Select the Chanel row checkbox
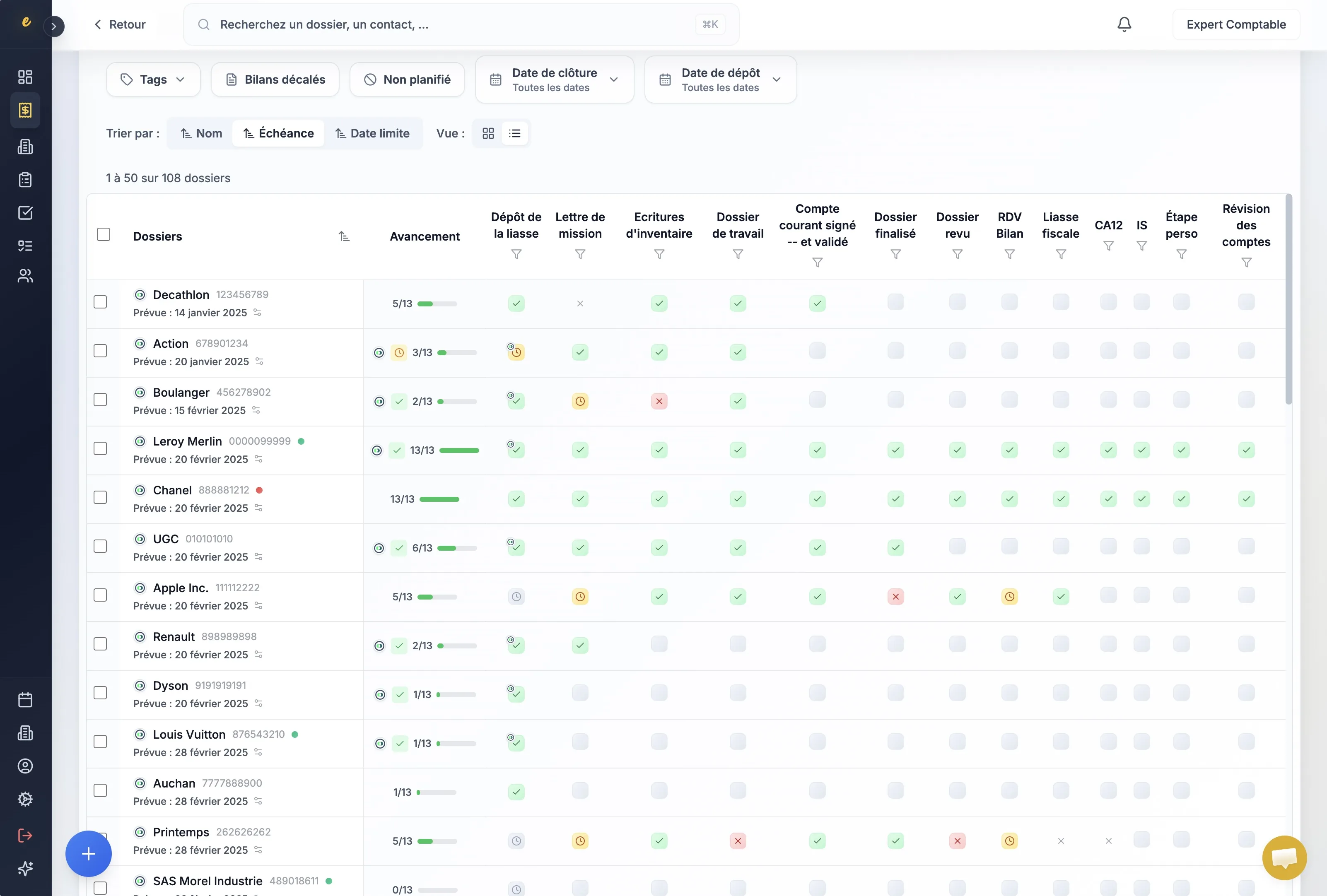The width and height of the screenshot is (1327, 896). [x=101, y=498]
